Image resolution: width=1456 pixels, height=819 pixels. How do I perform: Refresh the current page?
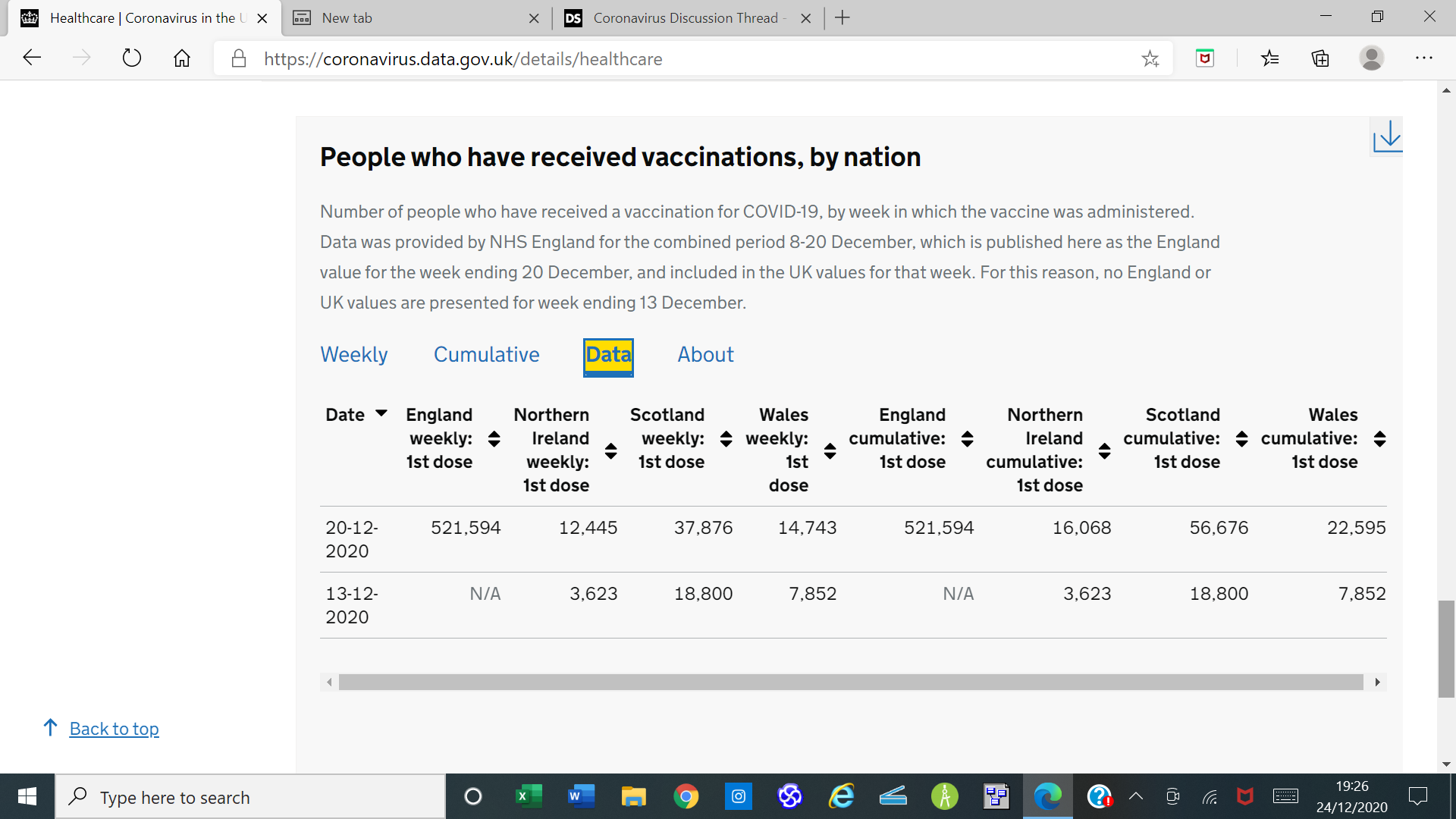coord(131,58)
